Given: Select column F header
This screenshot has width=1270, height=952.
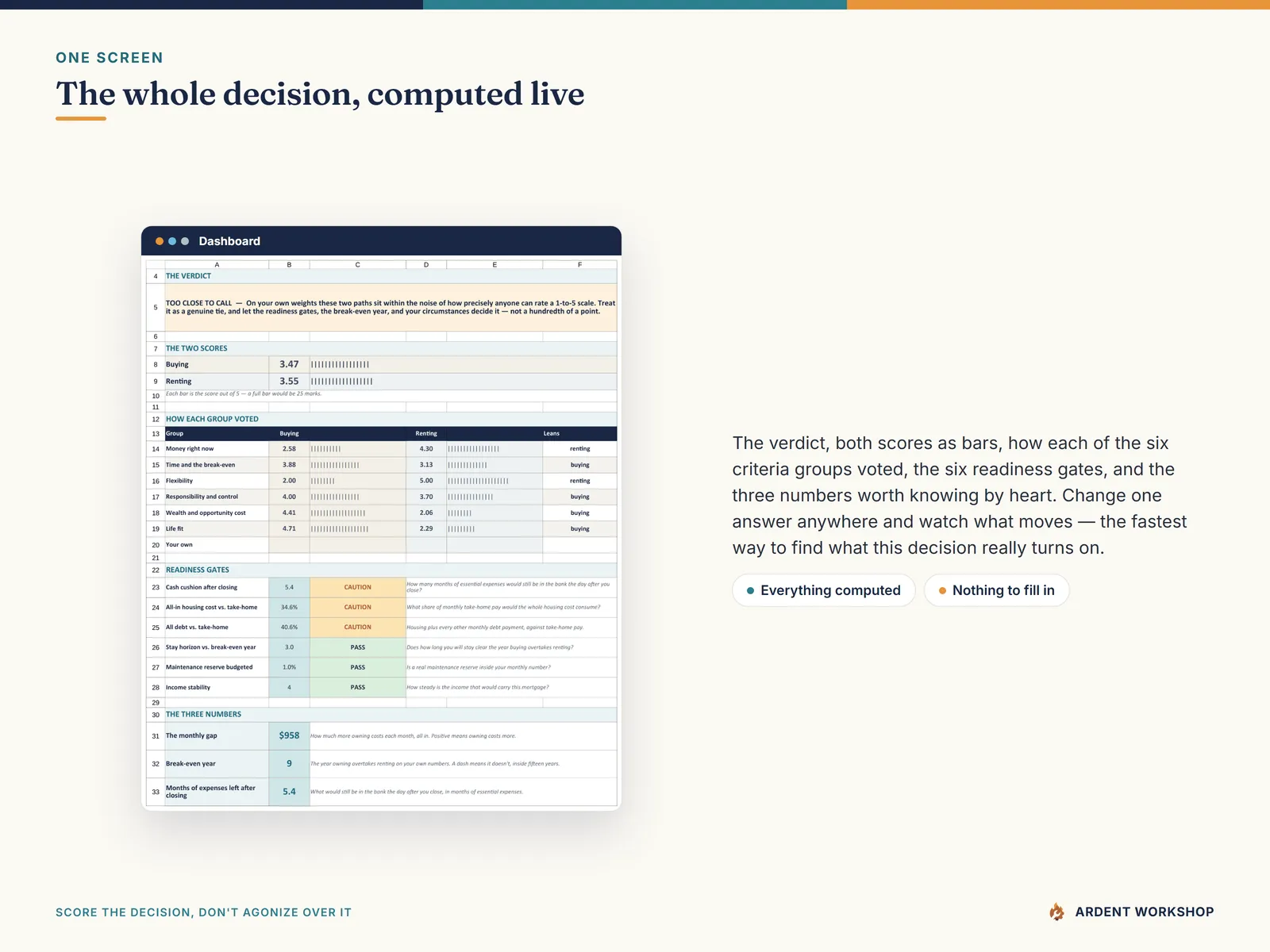Looking at the screenshot, I should click(x=579, y=265).
